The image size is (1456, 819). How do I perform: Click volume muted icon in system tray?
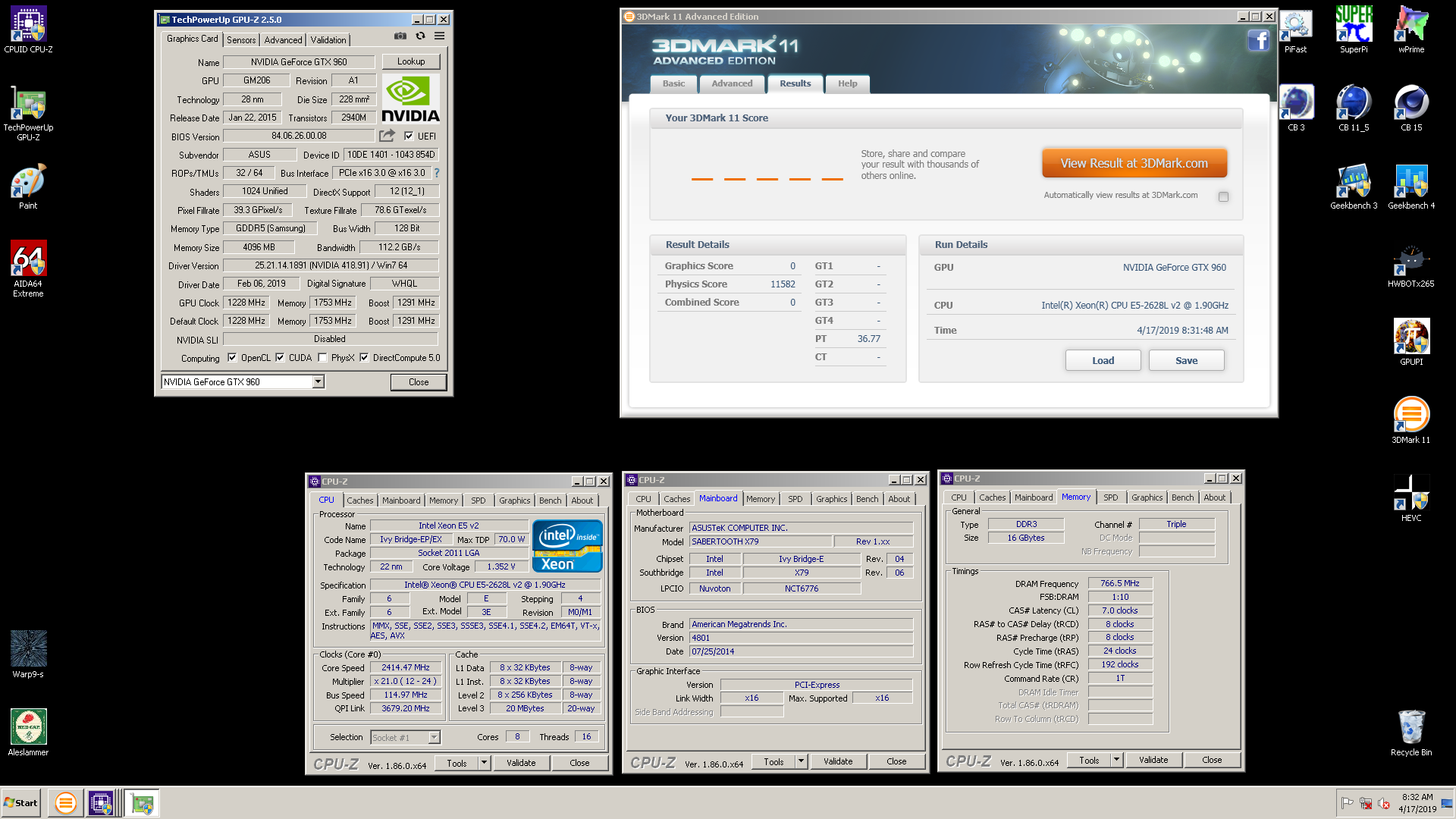[1383, 803]
